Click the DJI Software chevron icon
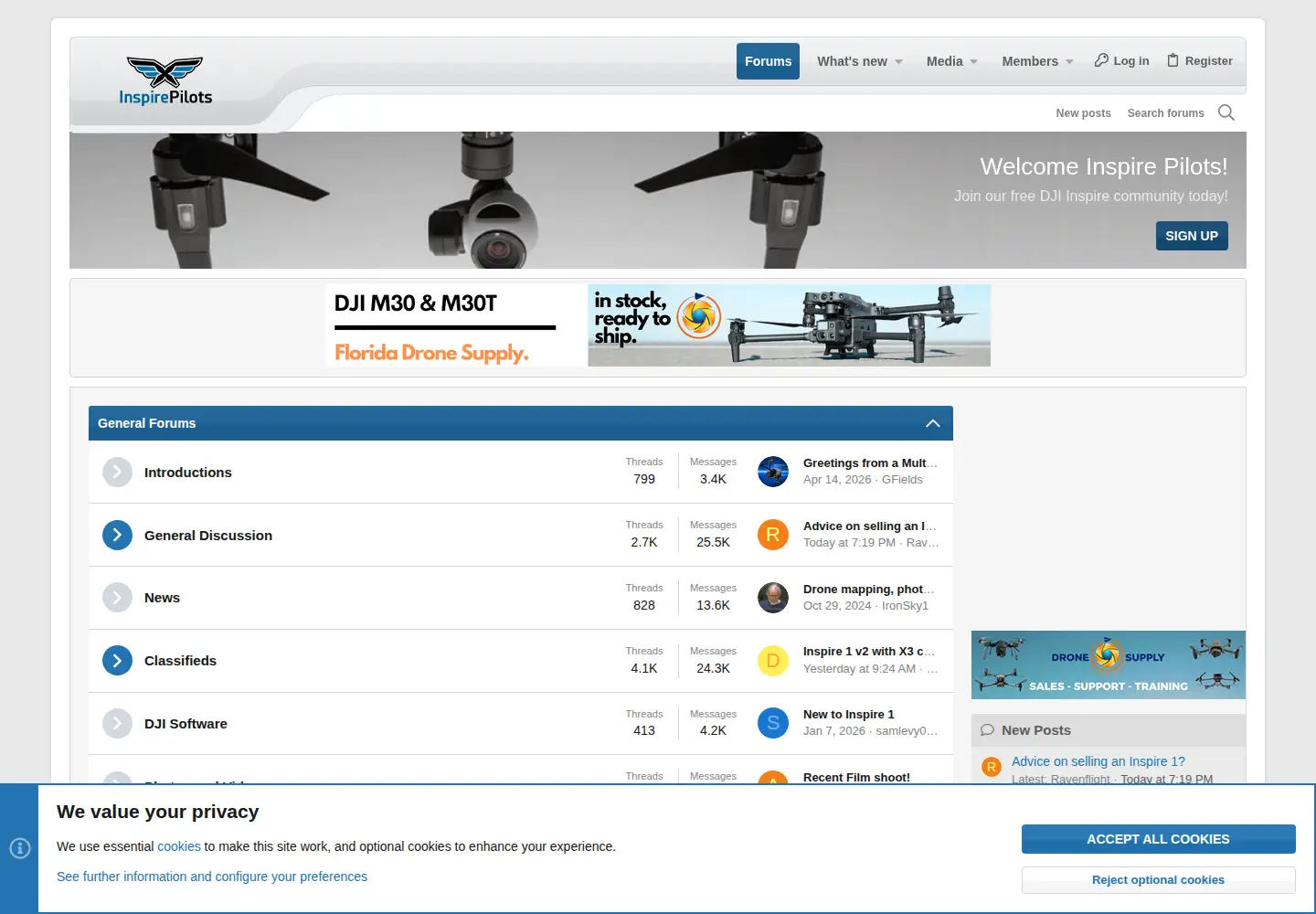 point(117,724)
